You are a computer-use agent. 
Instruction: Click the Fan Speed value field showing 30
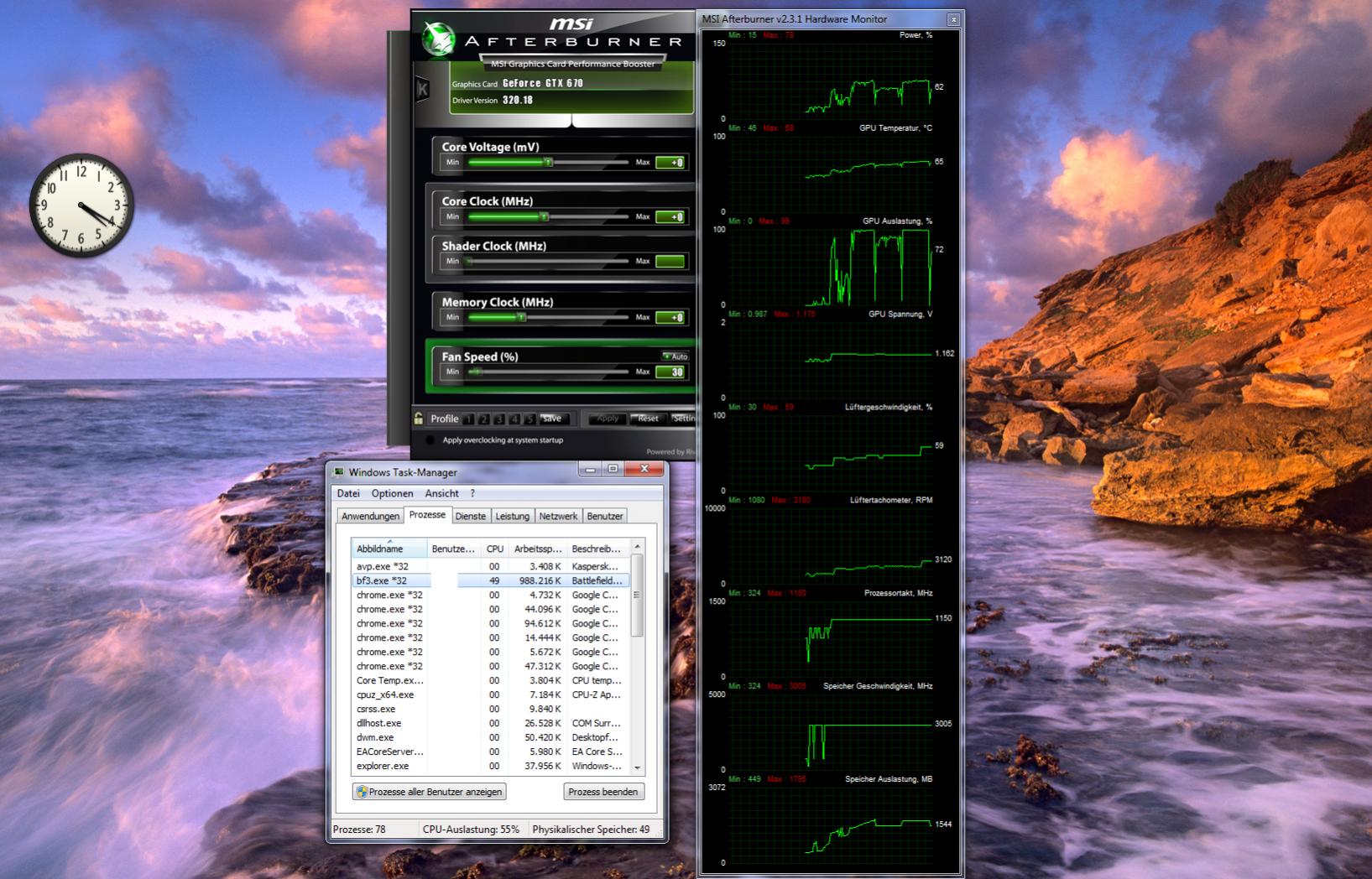coord(670,372)
